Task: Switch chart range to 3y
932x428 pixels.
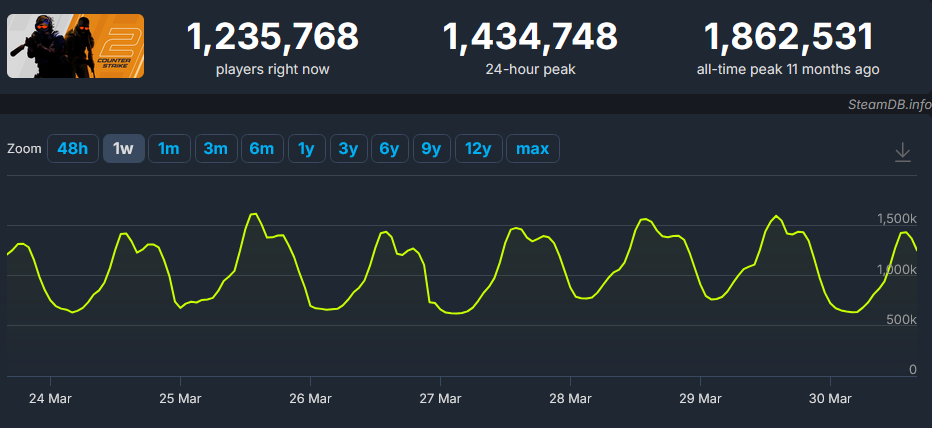Action: click(348, 149)
